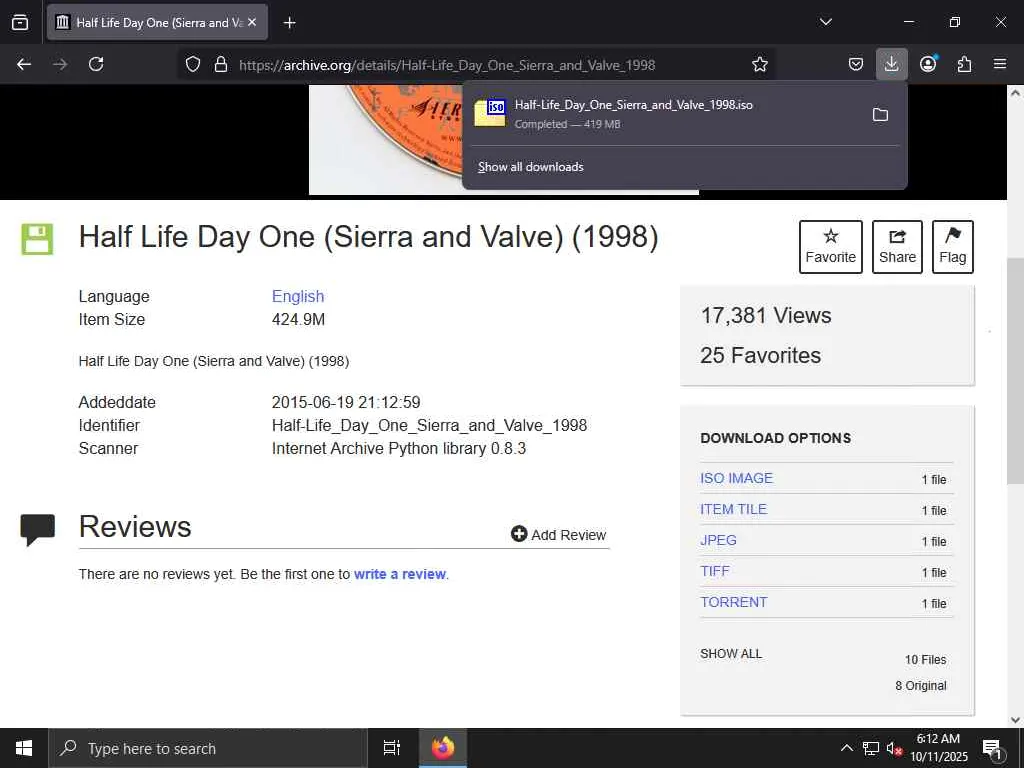Image resolution: width=1024 pixels, height=768 pixels.
Task: Open the Firefox account icon
Action: [928, 64]
